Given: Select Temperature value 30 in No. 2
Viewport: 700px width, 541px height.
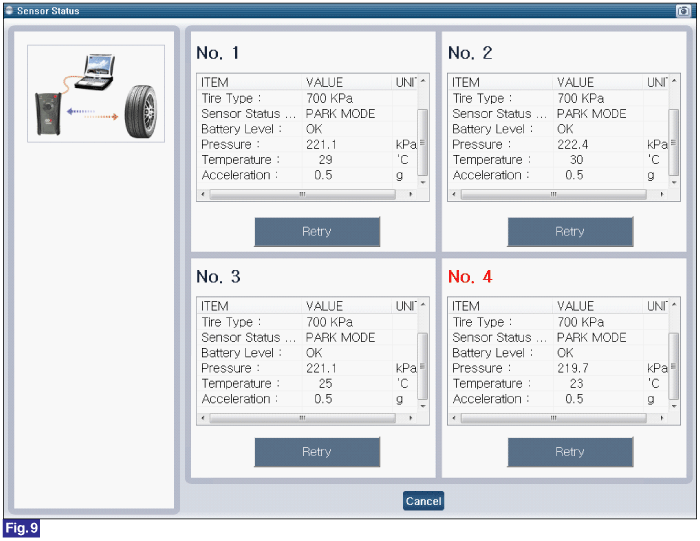Looking at the screenshot, I should [x=576, y=159].
